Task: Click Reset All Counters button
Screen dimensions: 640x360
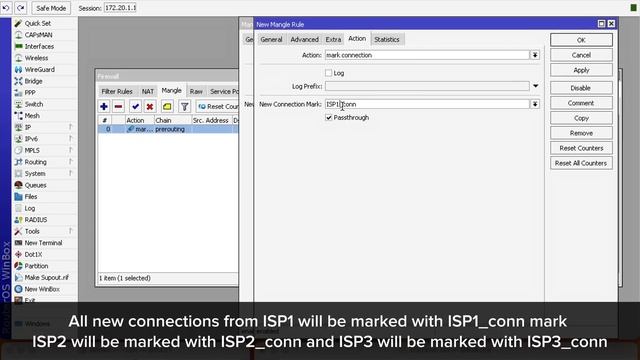Action: click(x=581, y=163)
